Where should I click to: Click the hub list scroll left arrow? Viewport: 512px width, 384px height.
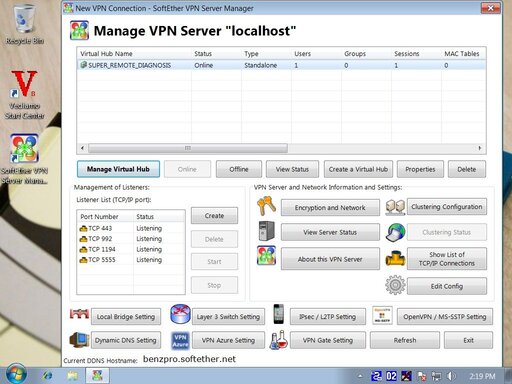(x=83, y=148)
